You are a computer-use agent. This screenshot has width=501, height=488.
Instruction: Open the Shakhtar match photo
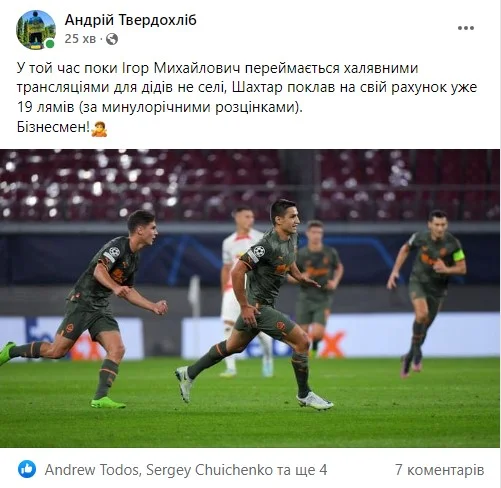pyautogui.click(x=250, y=298)
